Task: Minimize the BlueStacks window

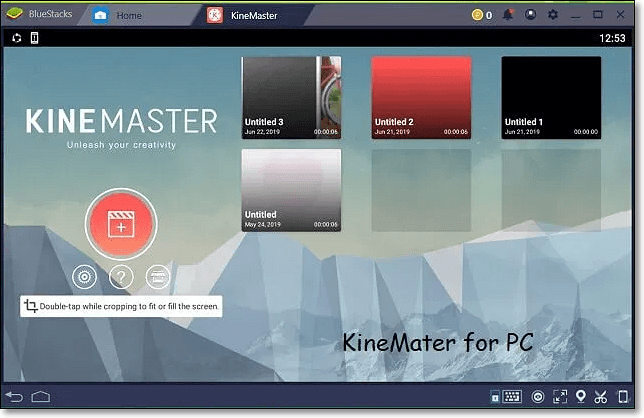Action: (576, 15)
